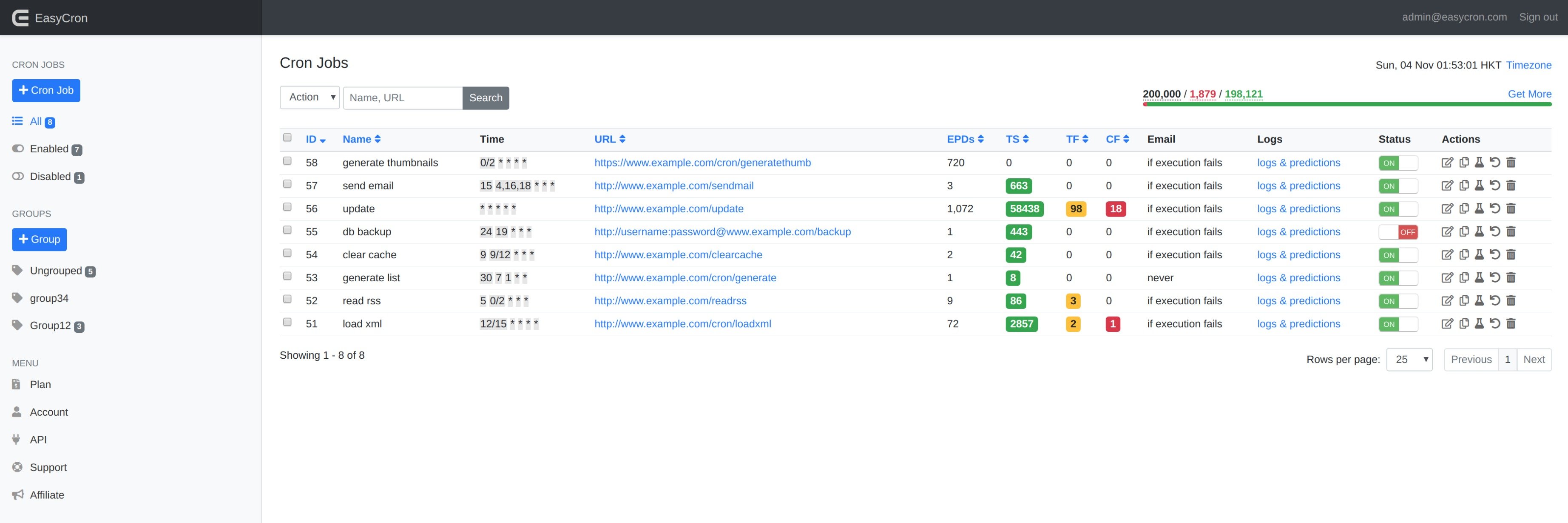Click the red CF badge 18
The image size is (1568, 523).
1116,209
